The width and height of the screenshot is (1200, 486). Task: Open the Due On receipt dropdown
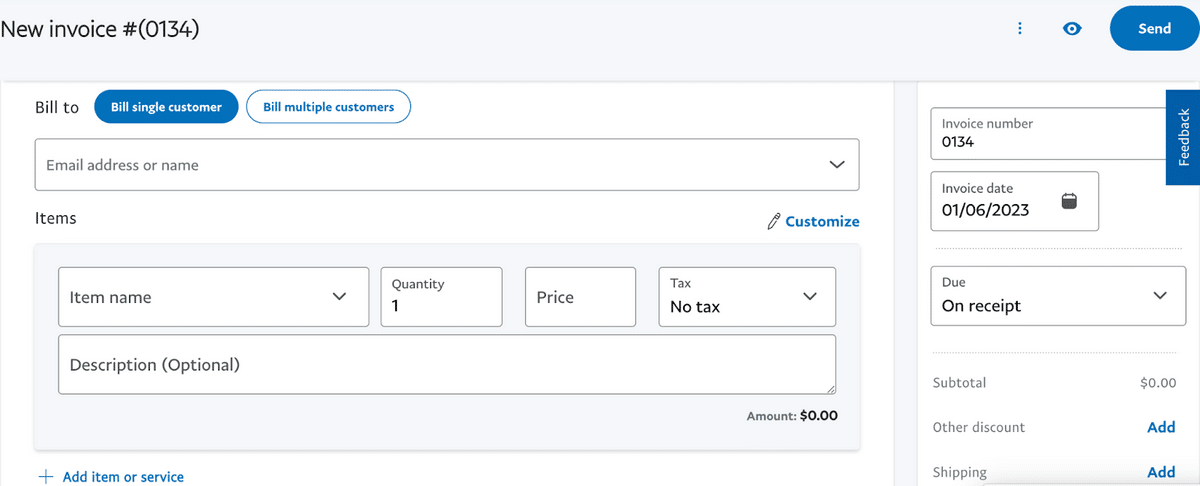coord(1159,296)
